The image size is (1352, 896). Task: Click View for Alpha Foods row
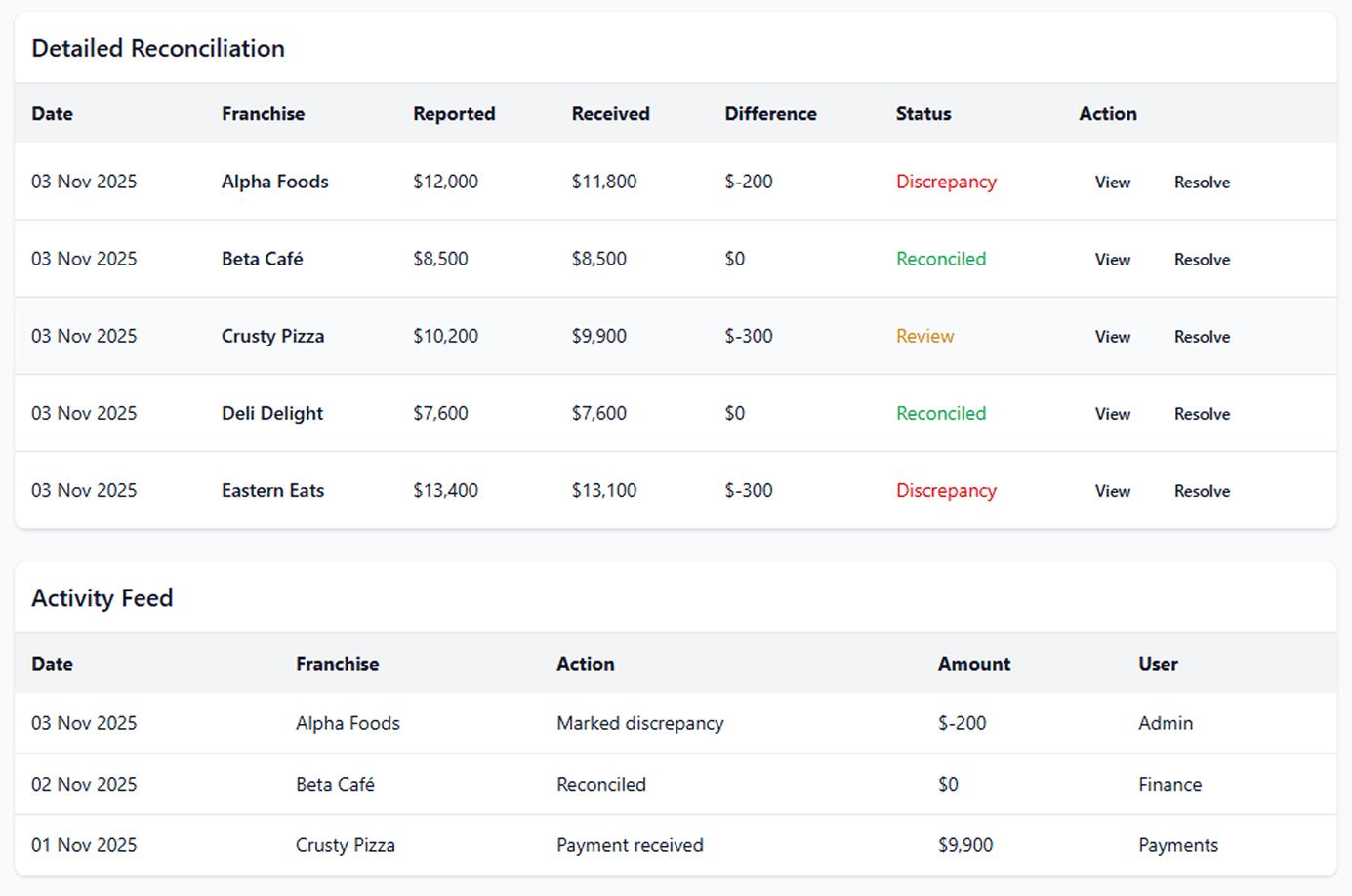pyautogui.click(x=1112, y=183)
